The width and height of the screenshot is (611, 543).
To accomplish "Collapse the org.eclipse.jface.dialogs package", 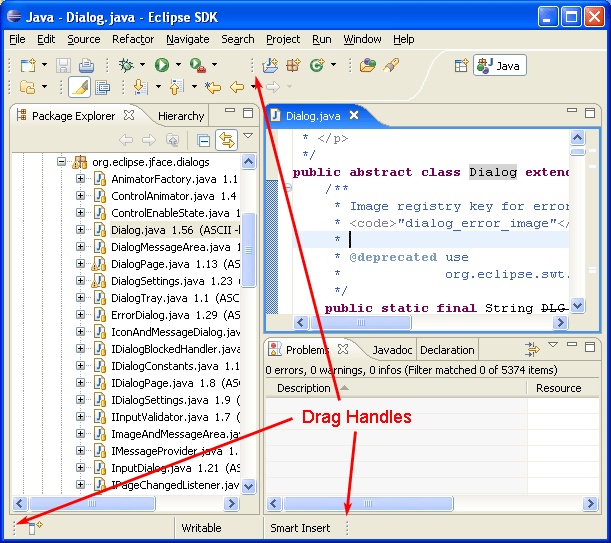I will (x=61, y=161).
